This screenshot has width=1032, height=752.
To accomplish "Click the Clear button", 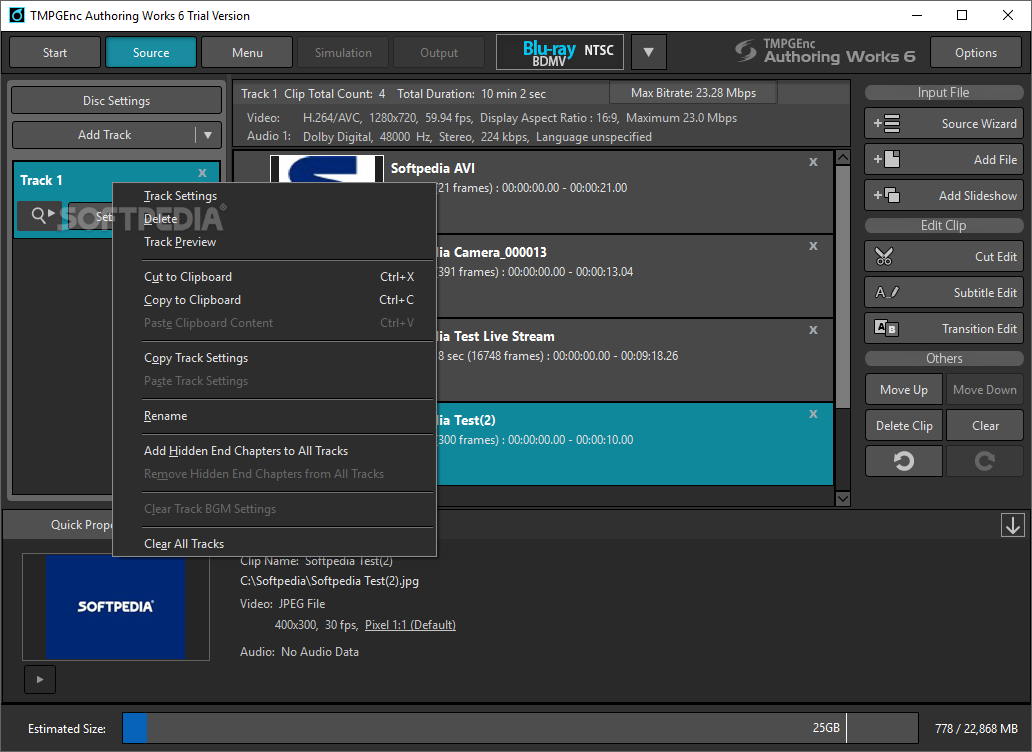I will point(985,426).
